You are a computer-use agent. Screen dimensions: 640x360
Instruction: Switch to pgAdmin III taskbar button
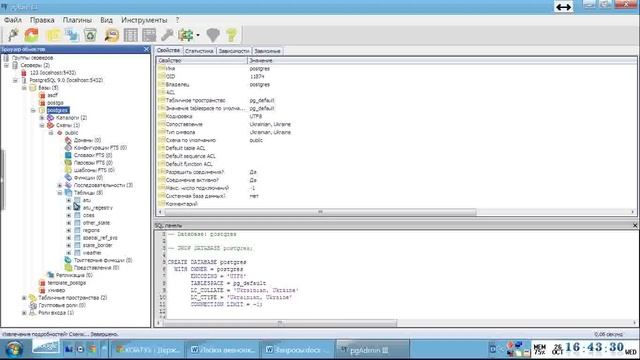point(373,350)
